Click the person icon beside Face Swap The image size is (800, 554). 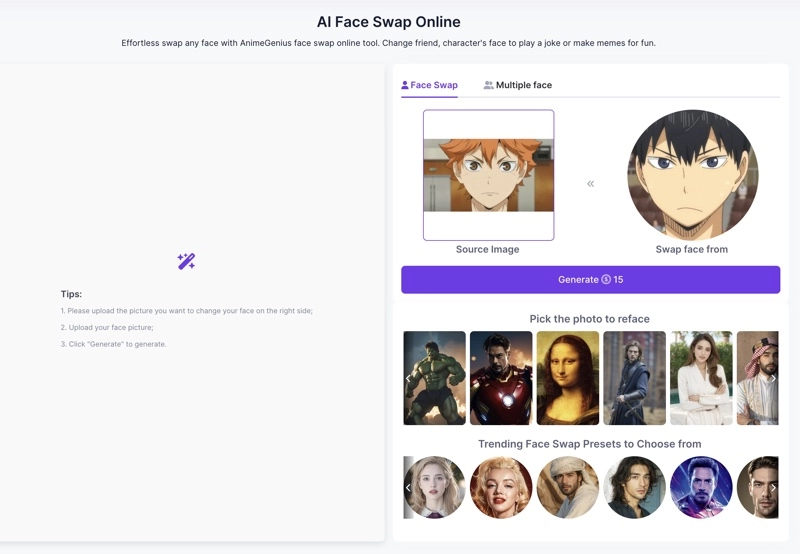[405, 86]
